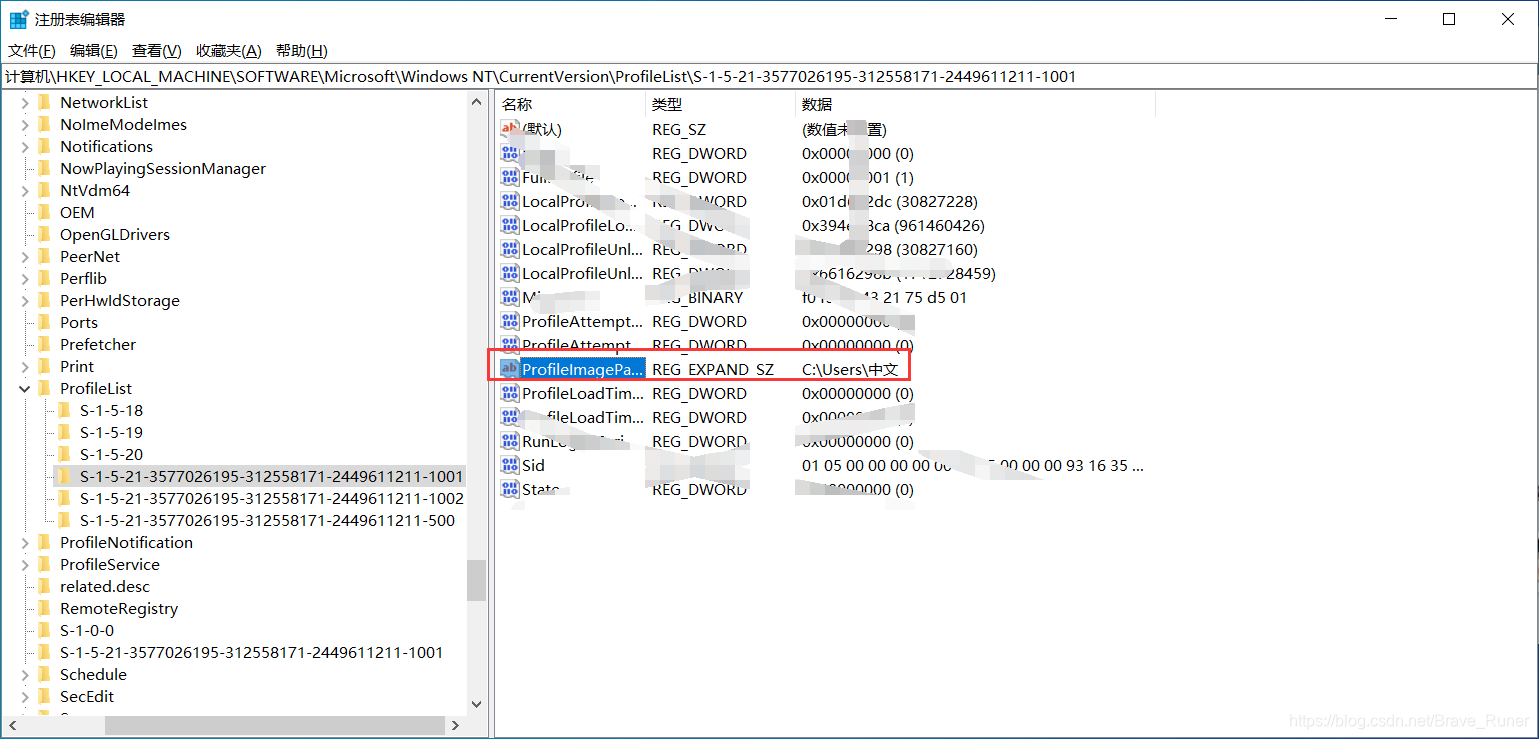Expand the PerHwIdStorage key
Viewport: 1539px width, 739px height.
pyautogui.click(x=25, y=300)
